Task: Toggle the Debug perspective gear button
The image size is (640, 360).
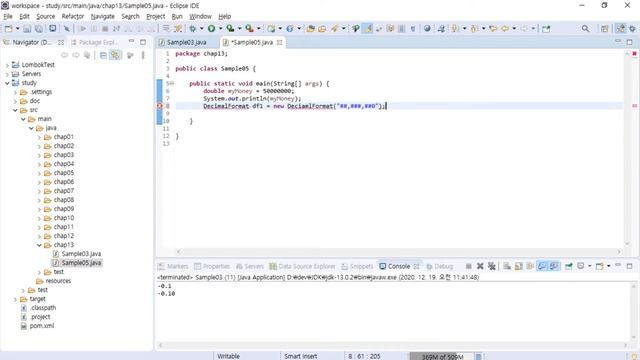Action: click(x=633, y=29)
